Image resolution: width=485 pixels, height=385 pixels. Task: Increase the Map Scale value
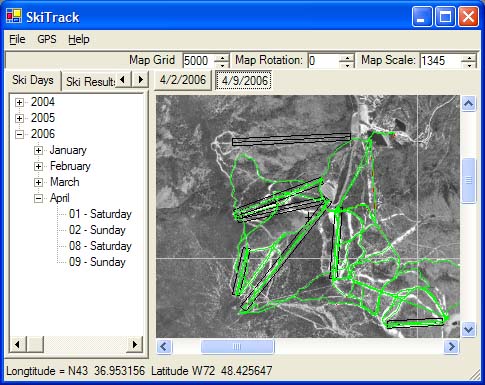469,57
